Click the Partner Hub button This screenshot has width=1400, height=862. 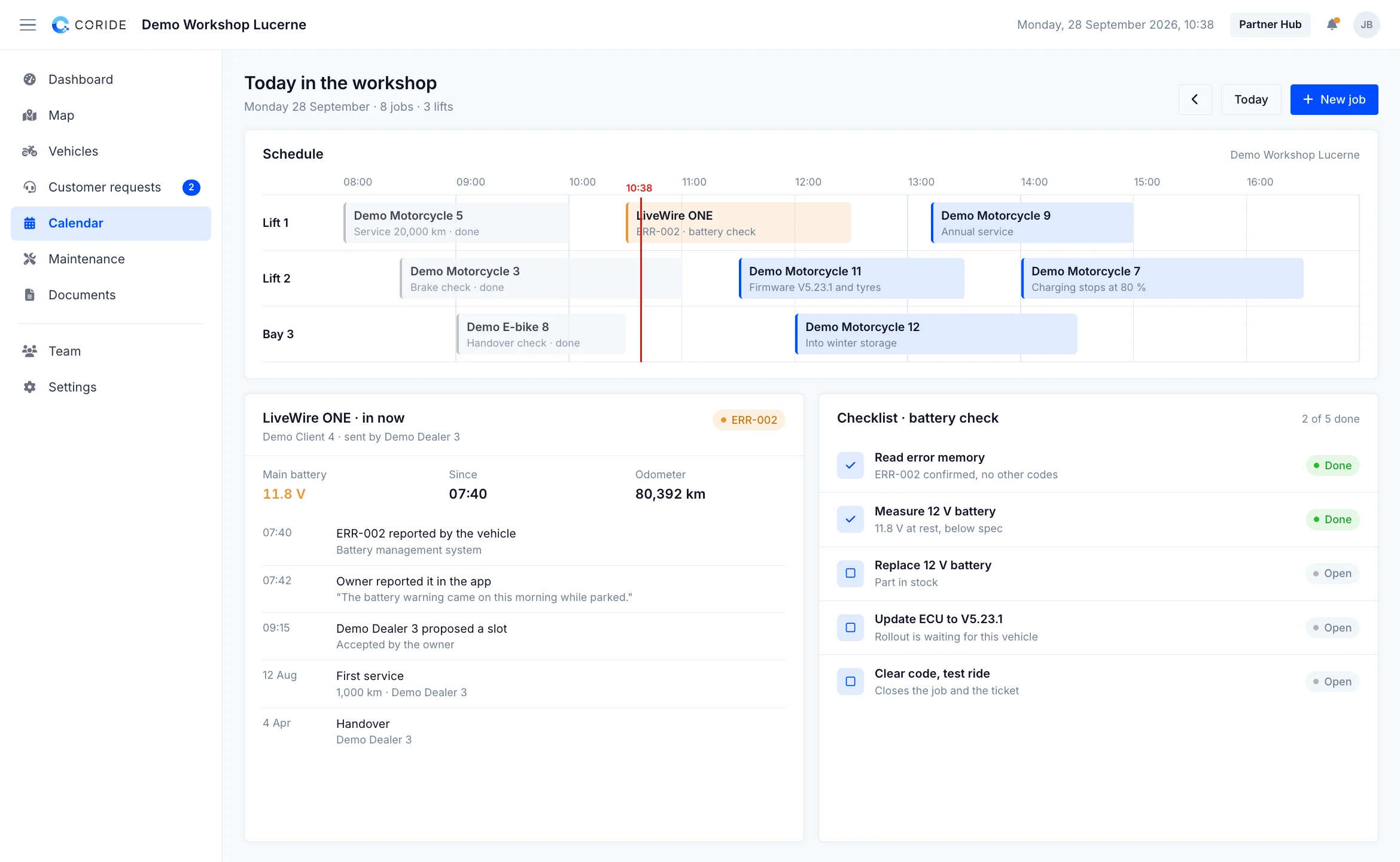[1270, 25]
